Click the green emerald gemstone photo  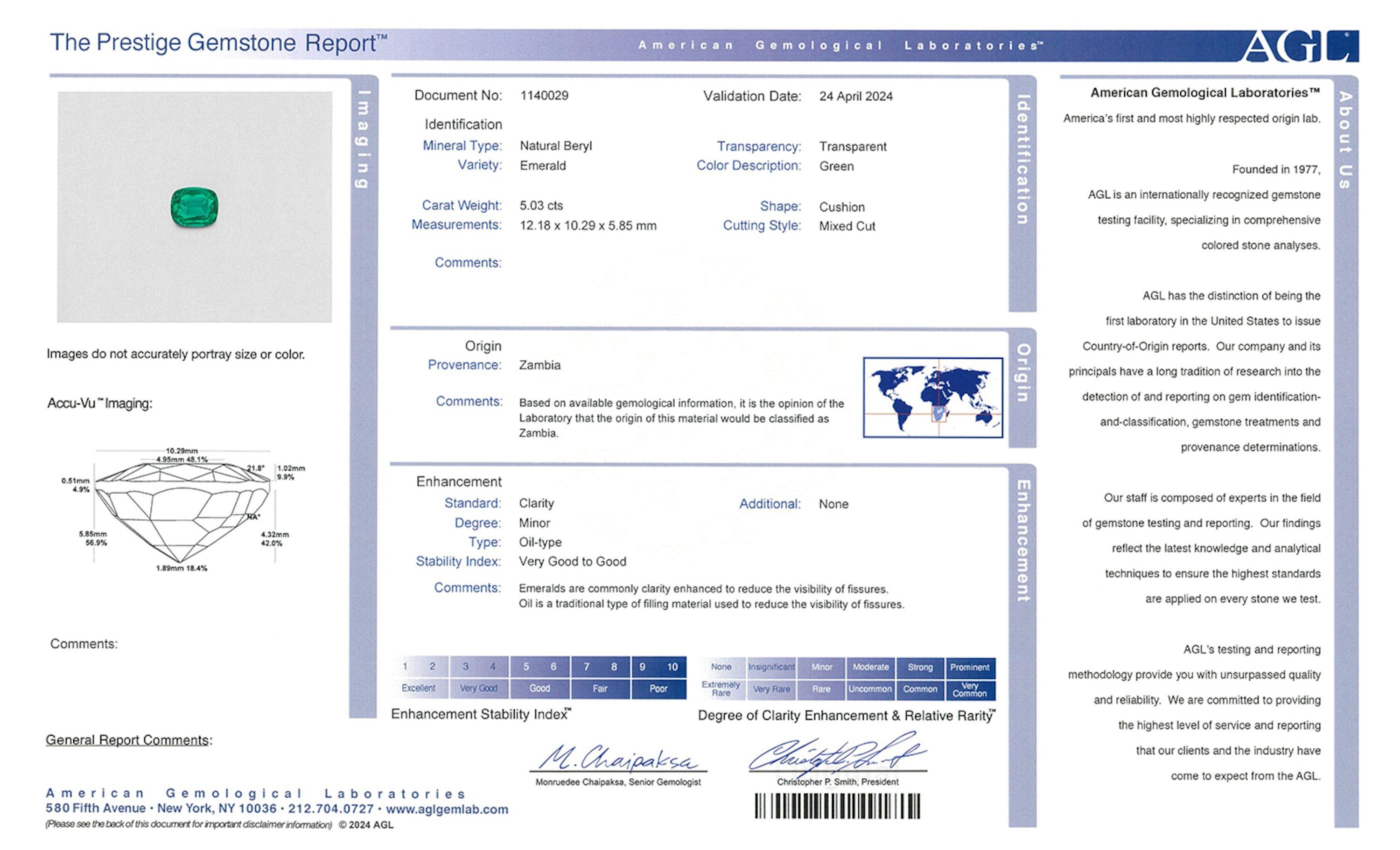(194, 208)
